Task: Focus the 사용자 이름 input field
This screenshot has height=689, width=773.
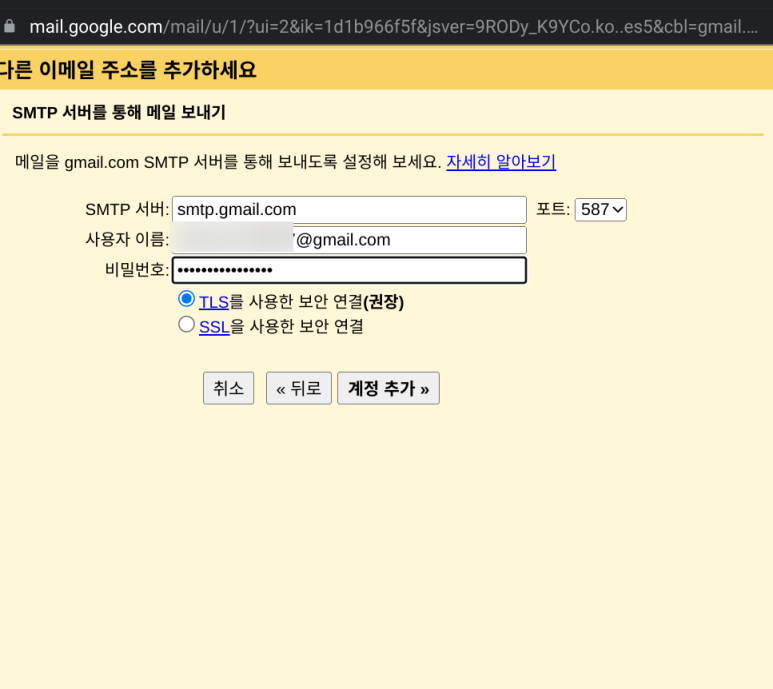Action: click(349, 240)
